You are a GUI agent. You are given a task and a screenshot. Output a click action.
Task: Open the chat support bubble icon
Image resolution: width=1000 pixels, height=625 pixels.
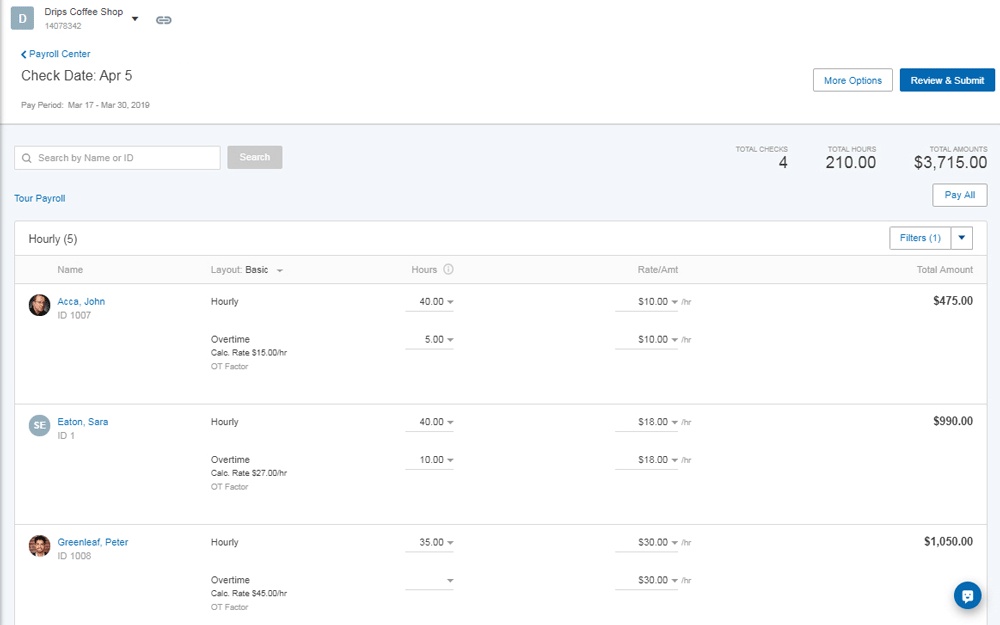tap(967, 595)
